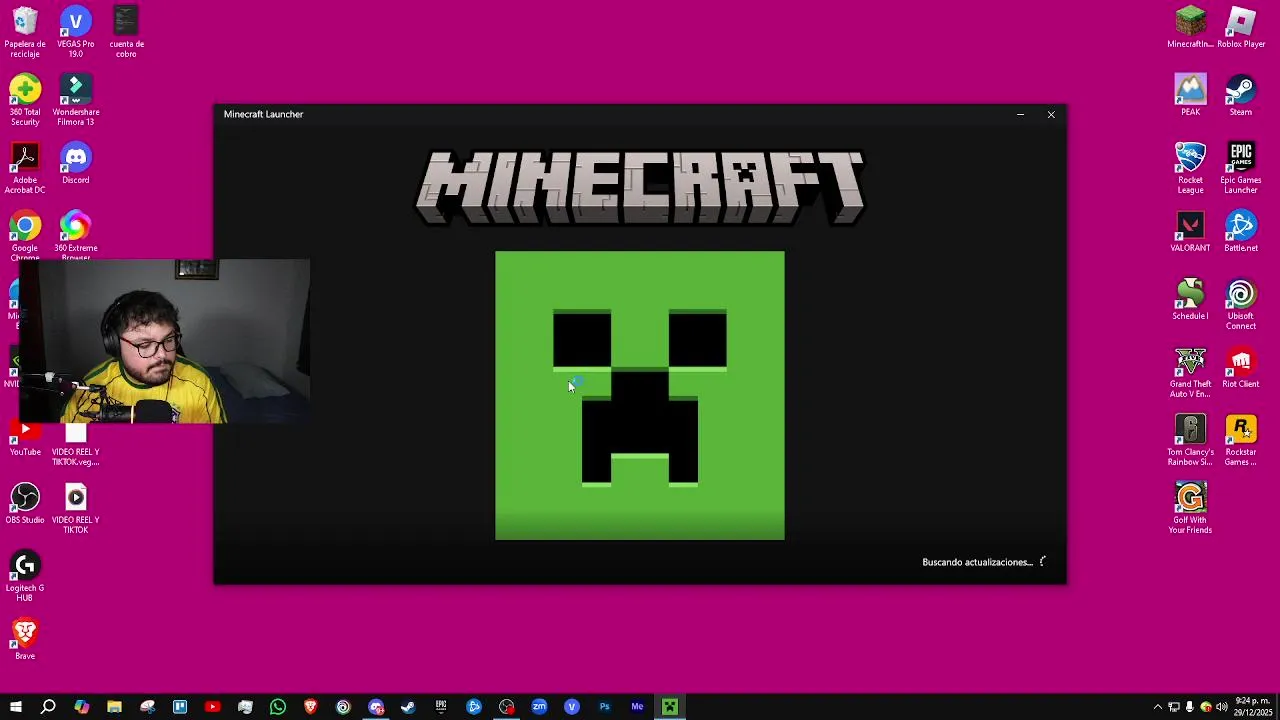Open the taskbar clock and date
Image resolution: width=1280 pixels, height=720 pixels.
click(1253, 707)
